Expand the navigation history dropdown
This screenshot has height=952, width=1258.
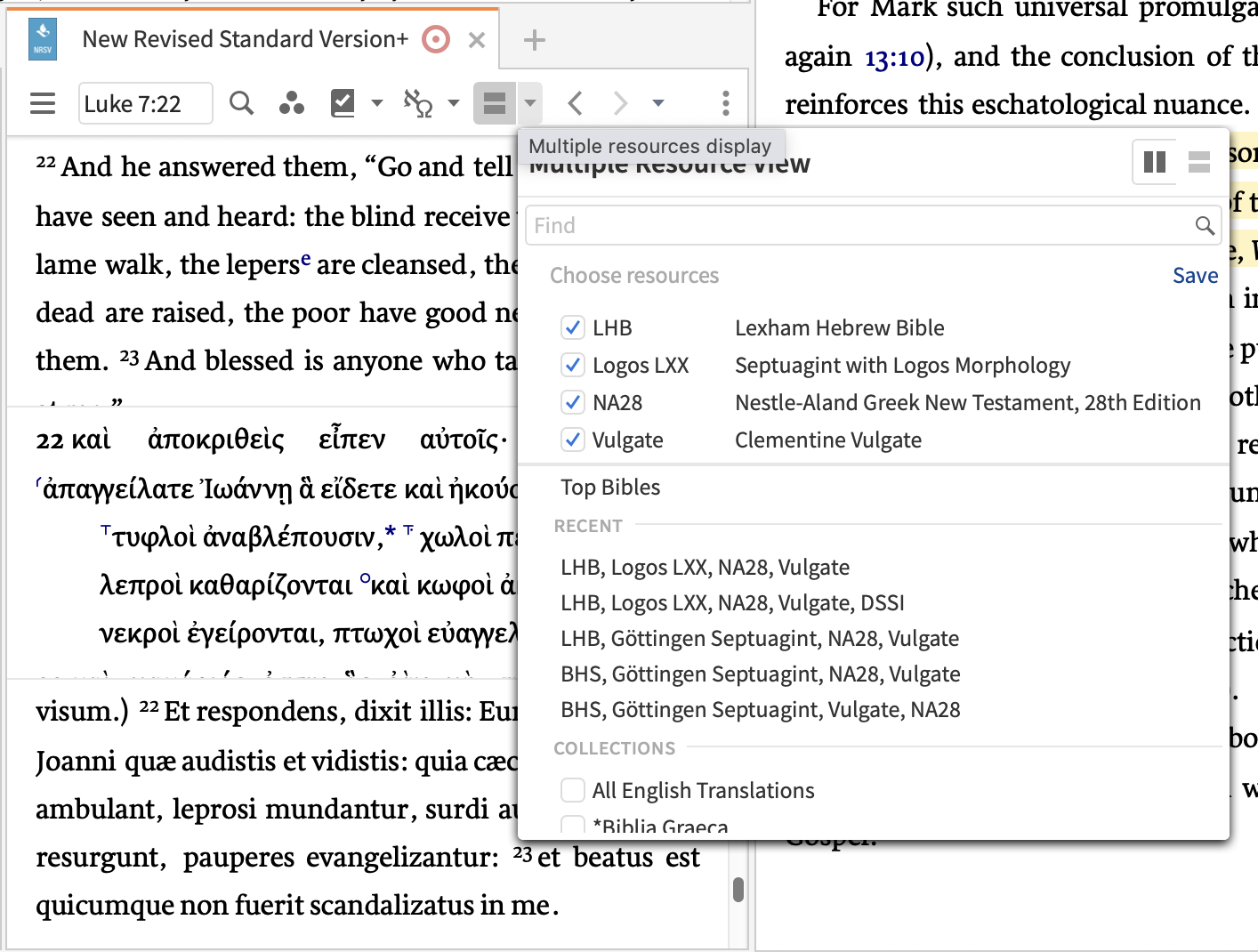pyautogui.click(x=658, y=102)
